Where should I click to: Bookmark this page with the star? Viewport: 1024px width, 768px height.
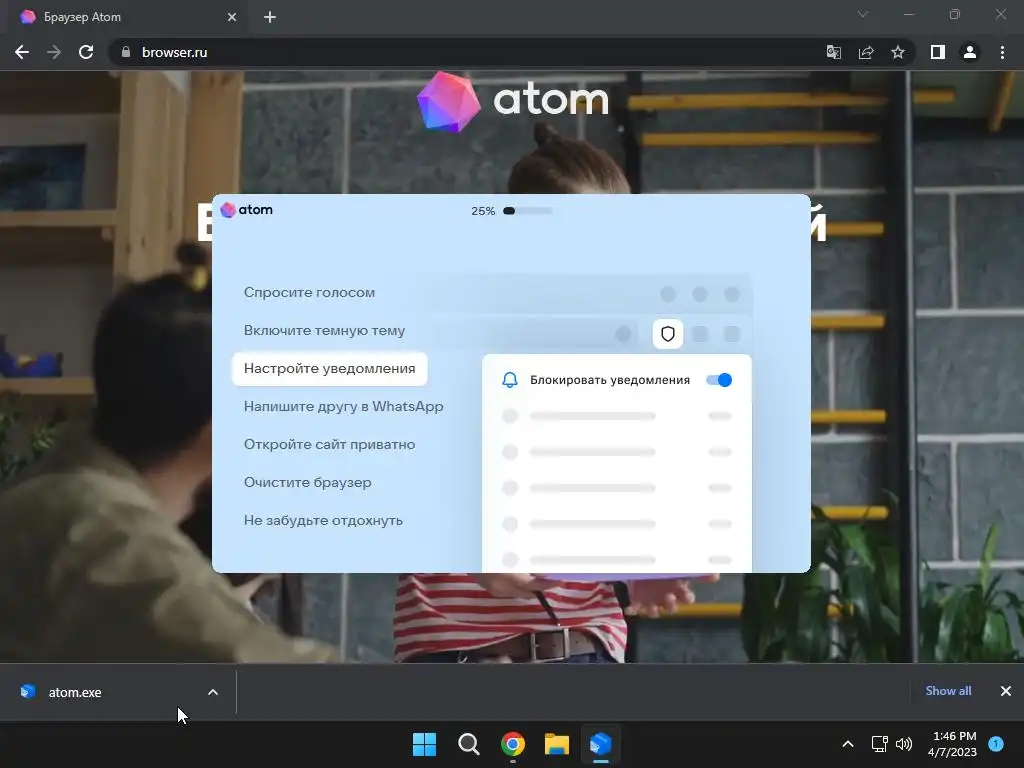[x=898, y=52]
